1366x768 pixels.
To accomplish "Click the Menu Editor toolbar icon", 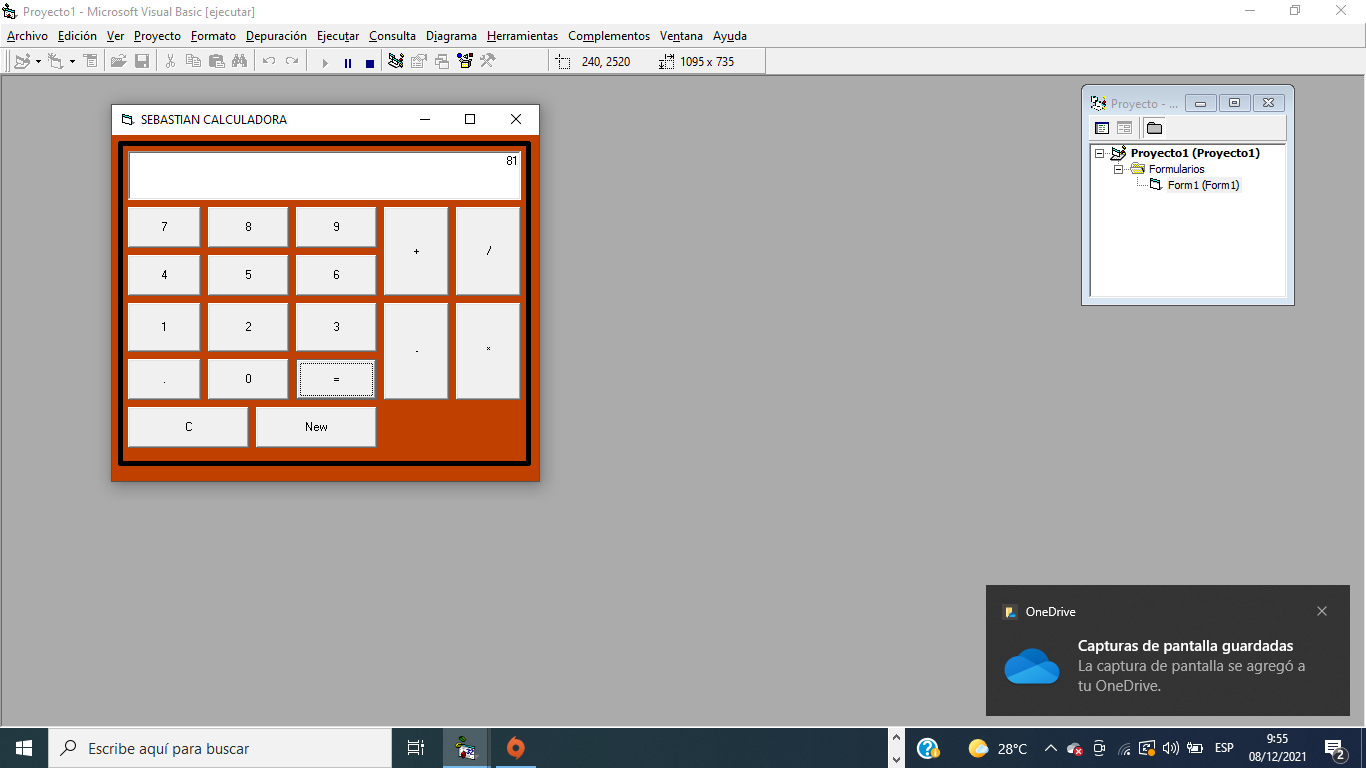I will click(x=90, y=61).
